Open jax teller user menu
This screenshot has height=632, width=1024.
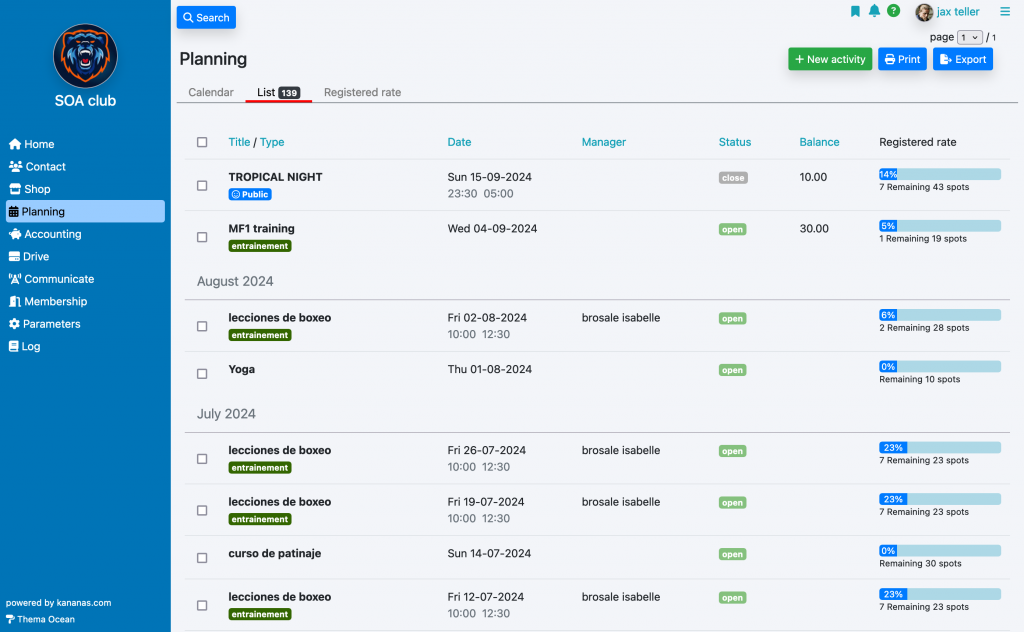pyautogui.click(x=949, y=12)
